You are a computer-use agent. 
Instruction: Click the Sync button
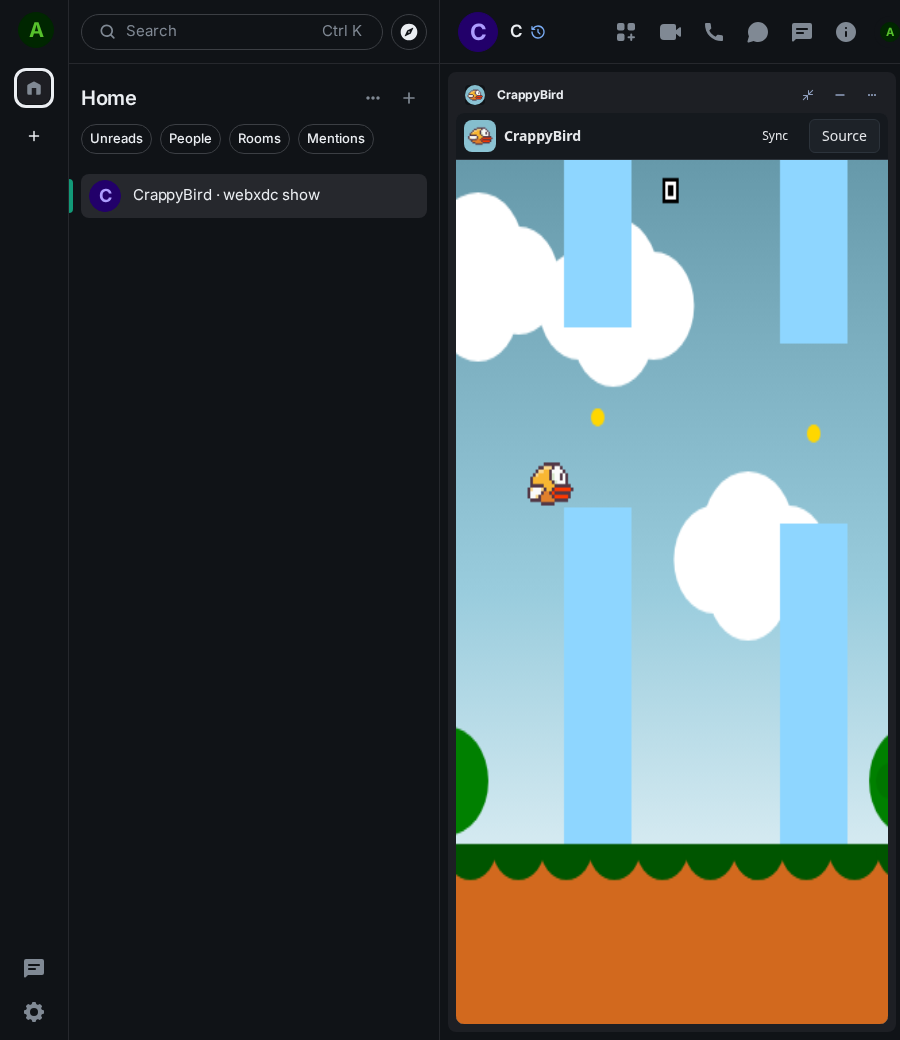[x=775, y=136]
